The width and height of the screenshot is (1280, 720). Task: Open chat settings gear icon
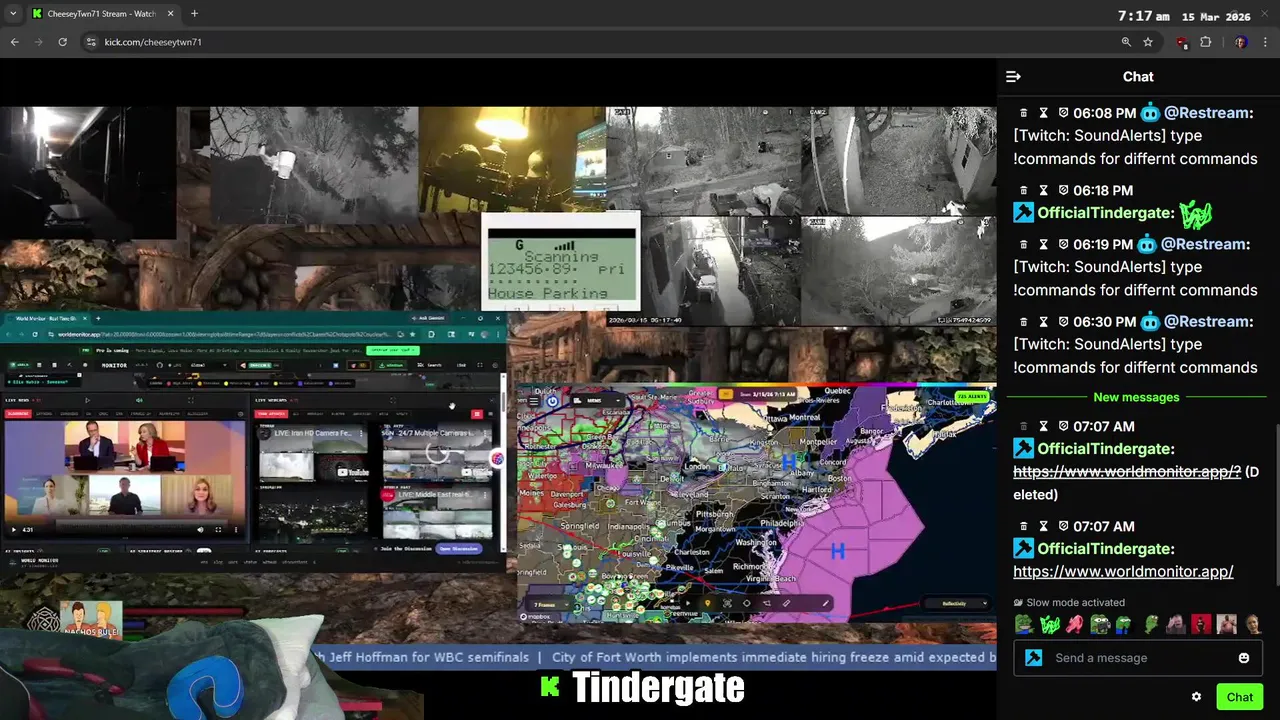click(x=1196, y=697)
